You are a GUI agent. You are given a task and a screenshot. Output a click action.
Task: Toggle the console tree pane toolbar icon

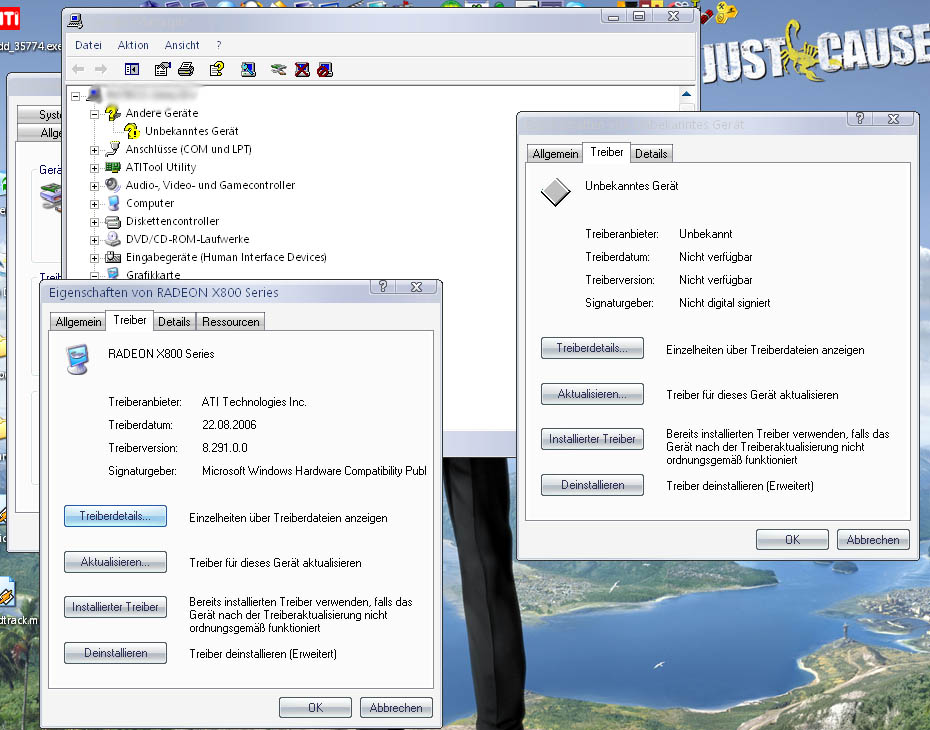pyautogui.click(x=132, y=69)
